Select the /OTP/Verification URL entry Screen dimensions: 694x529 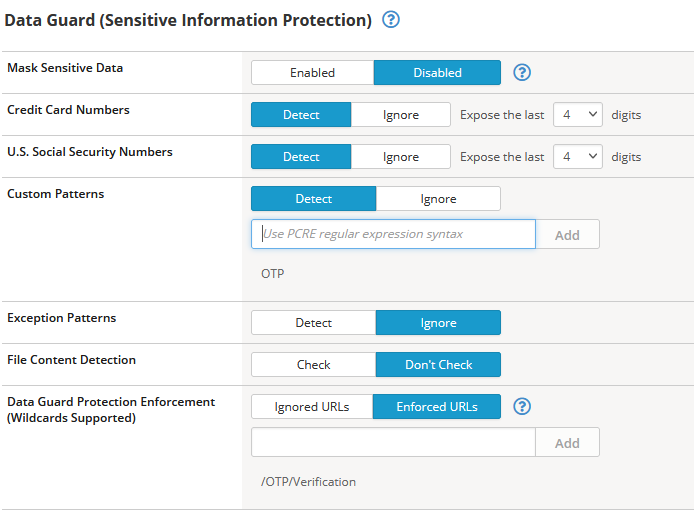click(x=308, y=481)
